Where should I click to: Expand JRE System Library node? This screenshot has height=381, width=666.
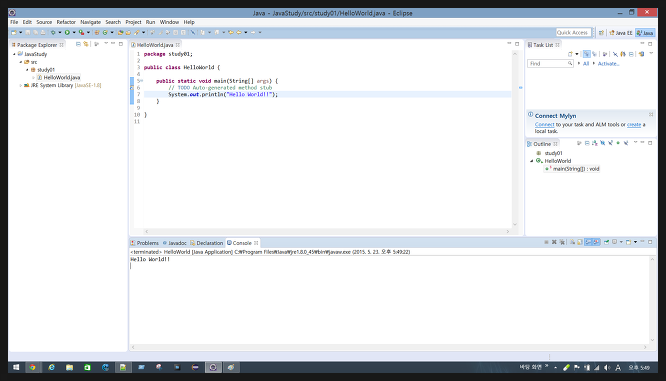pos(21,85)
